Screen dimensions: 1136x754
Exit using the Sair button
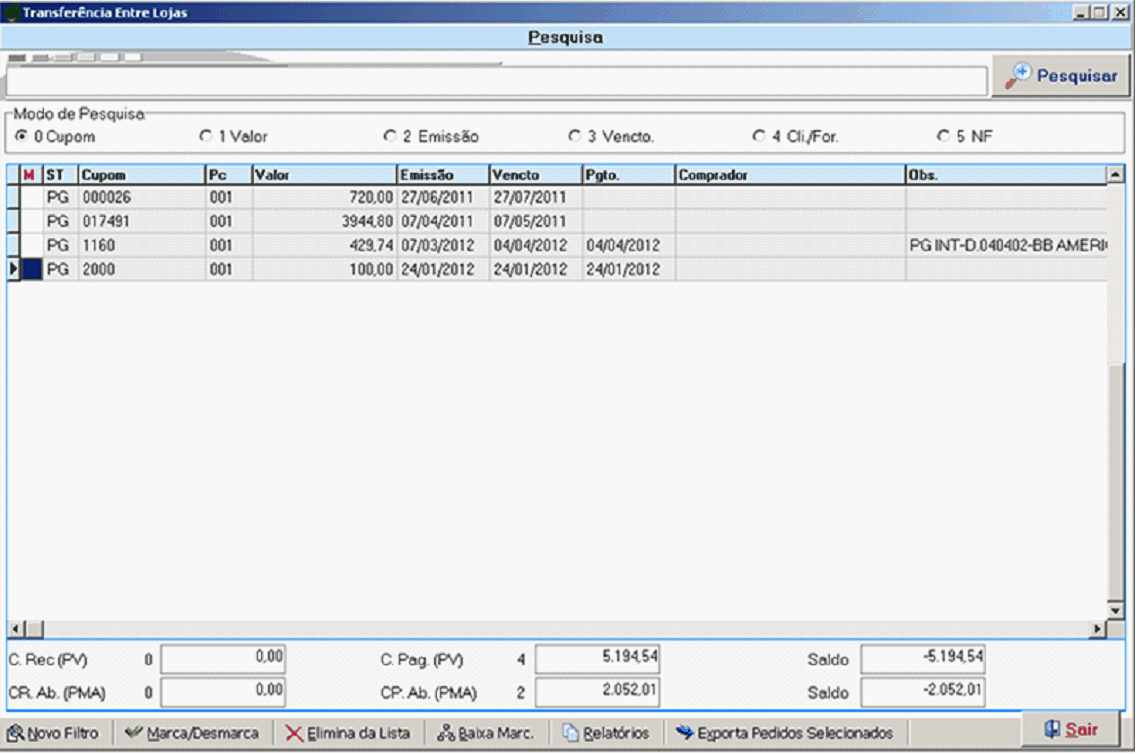coord(1070,730)
